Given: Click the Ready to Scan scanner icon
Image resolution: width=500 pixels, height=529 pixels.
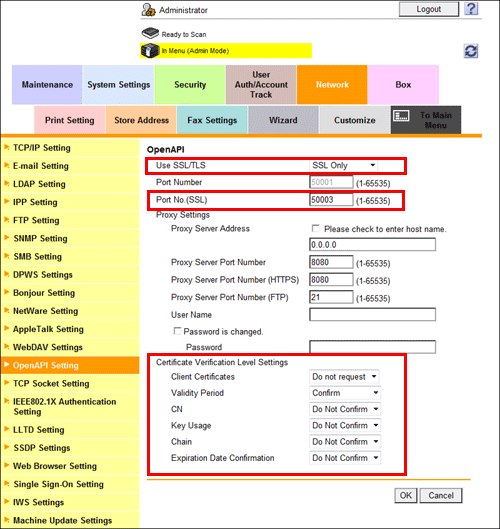Looking at the screenshot, I should coord(150,33).
